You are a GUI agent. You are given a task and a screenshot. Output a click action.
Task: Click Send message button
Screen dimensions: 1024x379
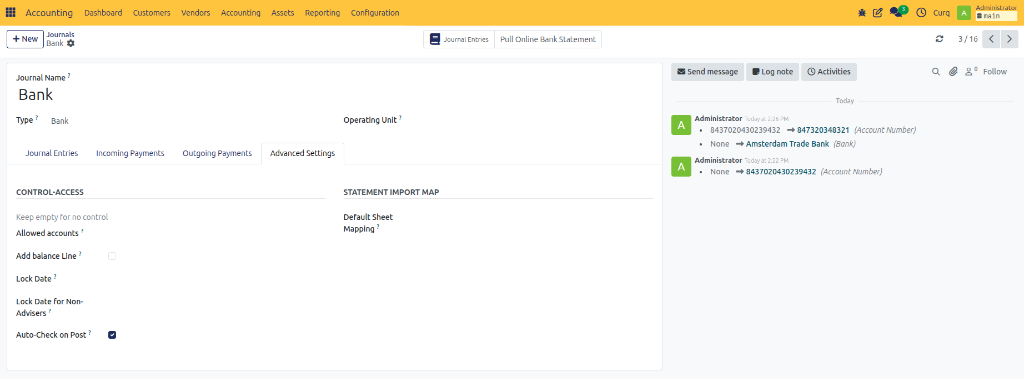pos(707,72)
